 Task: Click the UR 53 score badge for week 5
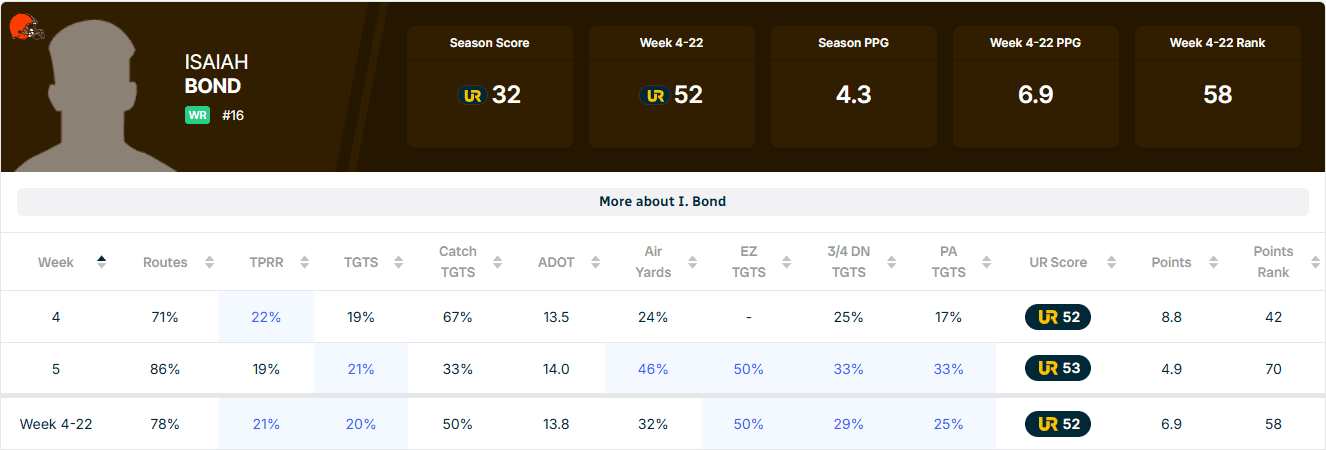point(1058,369)
